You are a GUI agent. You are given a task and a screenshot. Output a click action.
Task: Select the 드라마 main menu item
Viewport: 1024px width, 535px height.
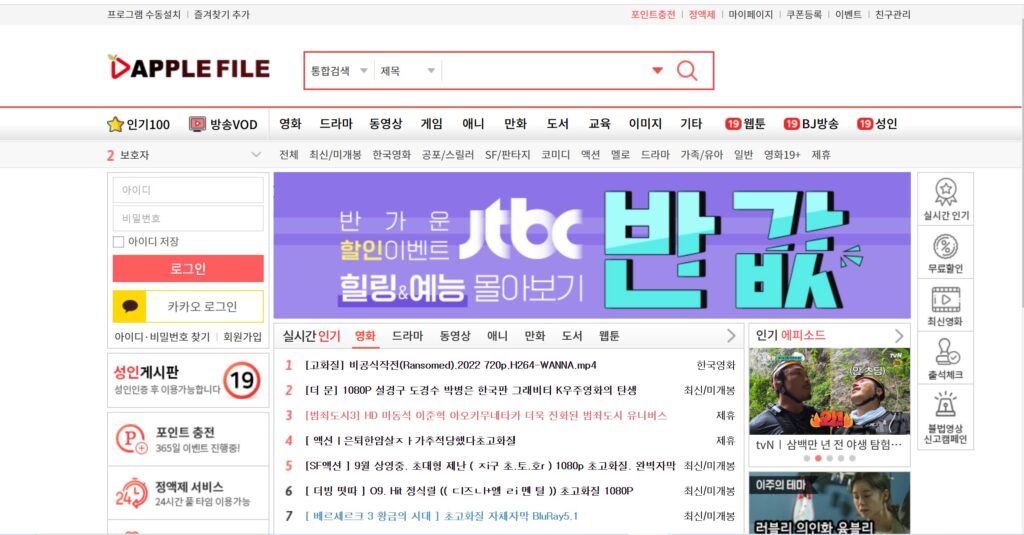pos(336,123)
